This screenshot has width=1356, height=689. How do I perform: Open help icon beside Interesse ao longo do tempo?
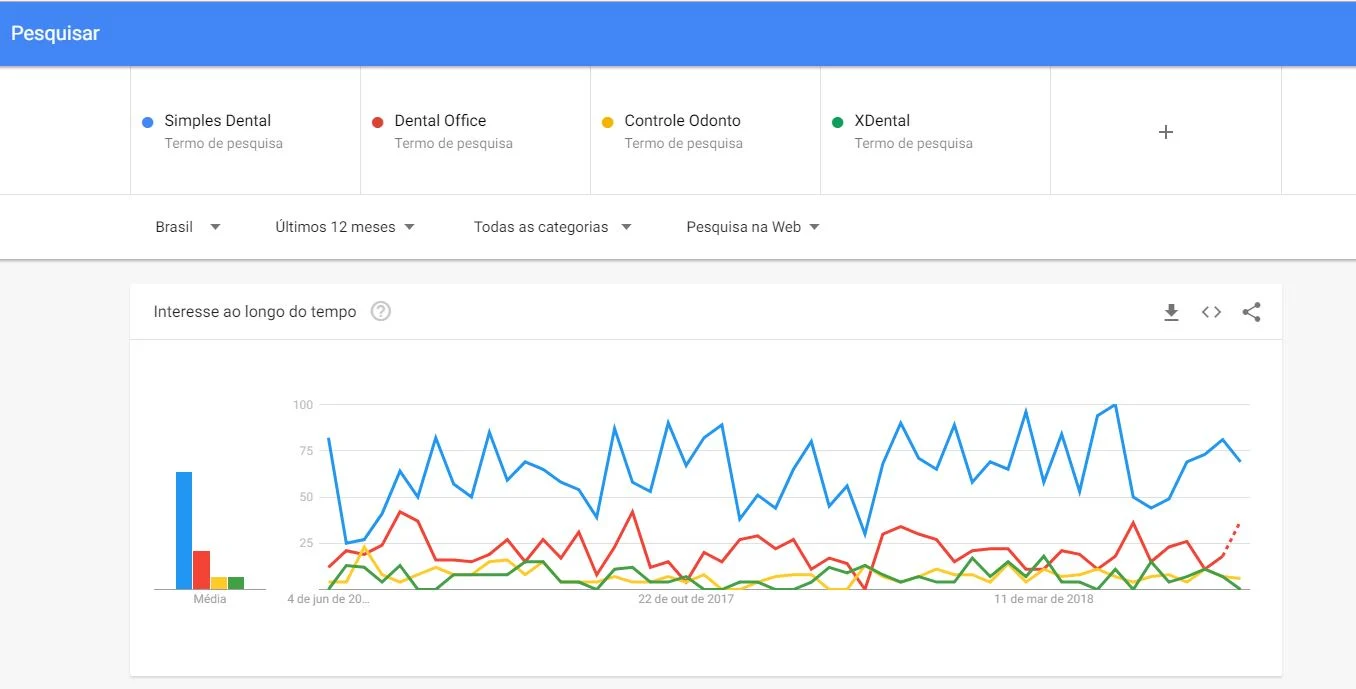(380, 311)
